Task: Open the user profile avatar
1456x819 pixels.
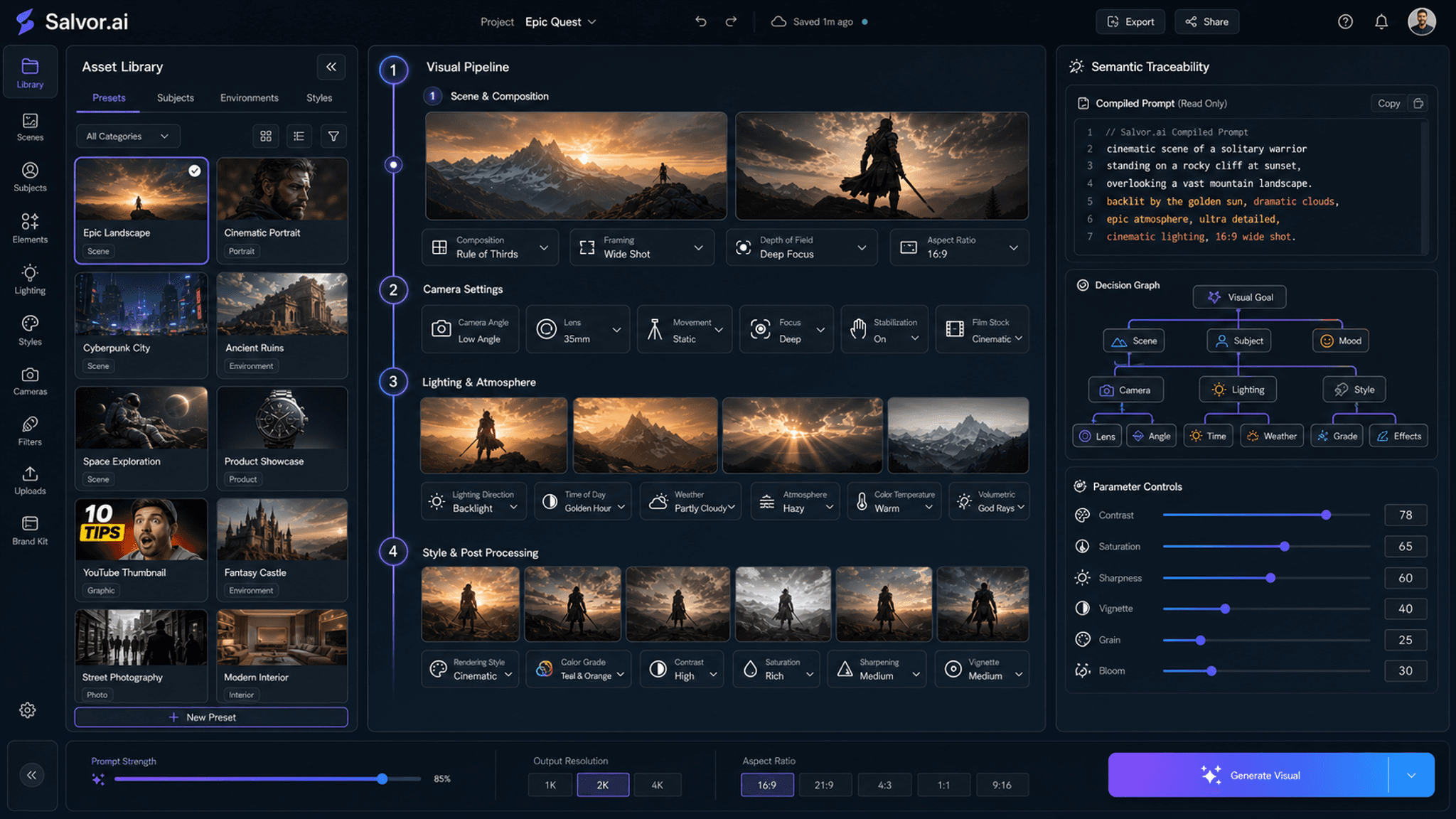Action: pyautogui.click(x=1422, y=21)
